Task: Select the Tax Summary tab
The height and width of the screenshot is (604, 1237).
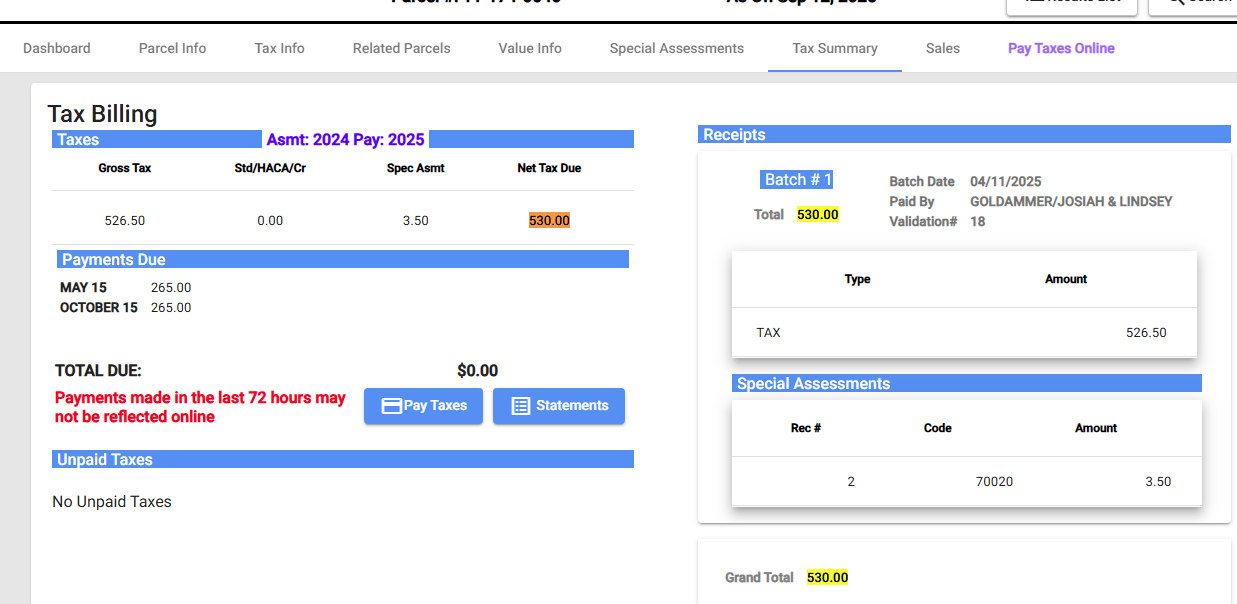Action: click(834, 48)
